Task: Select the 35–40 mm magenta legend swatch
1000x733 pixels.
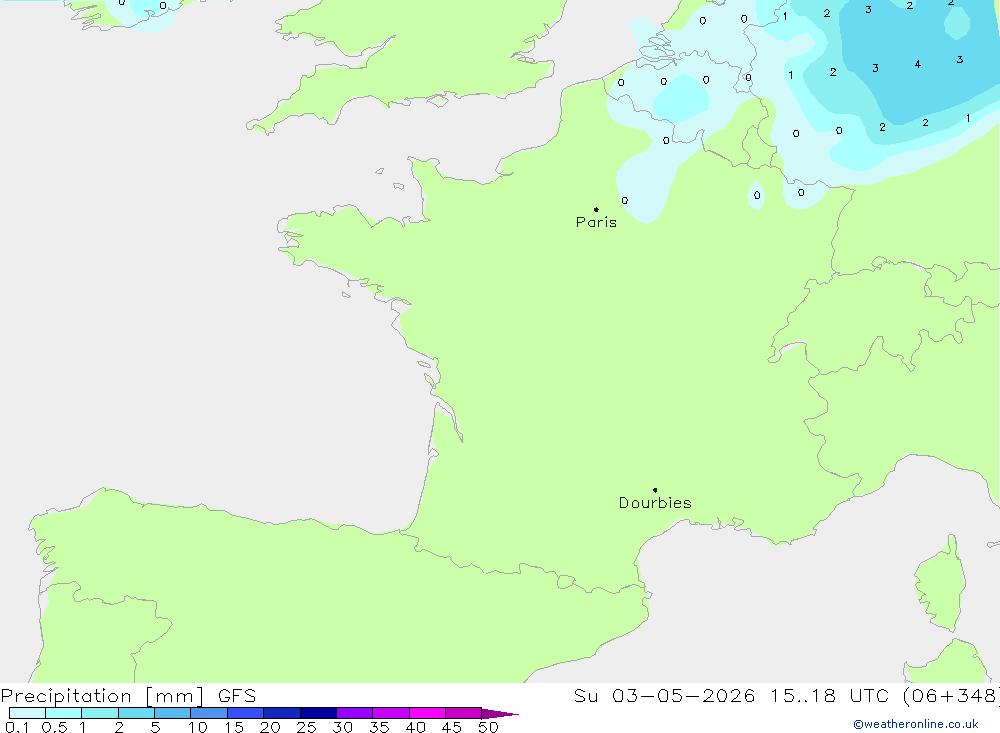Action: 391,713
